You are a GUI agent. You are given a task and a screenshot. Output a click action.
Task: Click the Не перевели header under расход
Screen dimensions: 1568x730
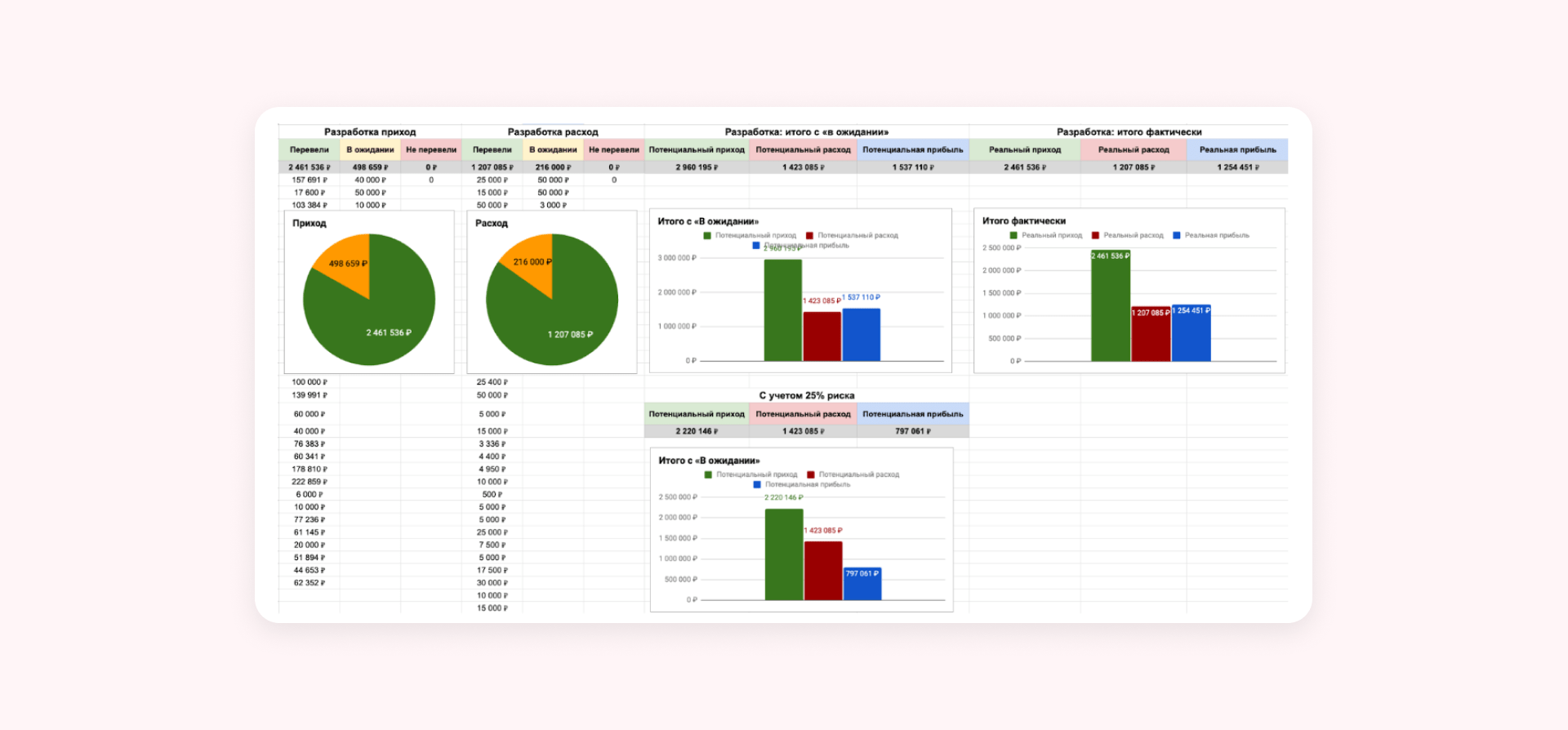(614, 149)
